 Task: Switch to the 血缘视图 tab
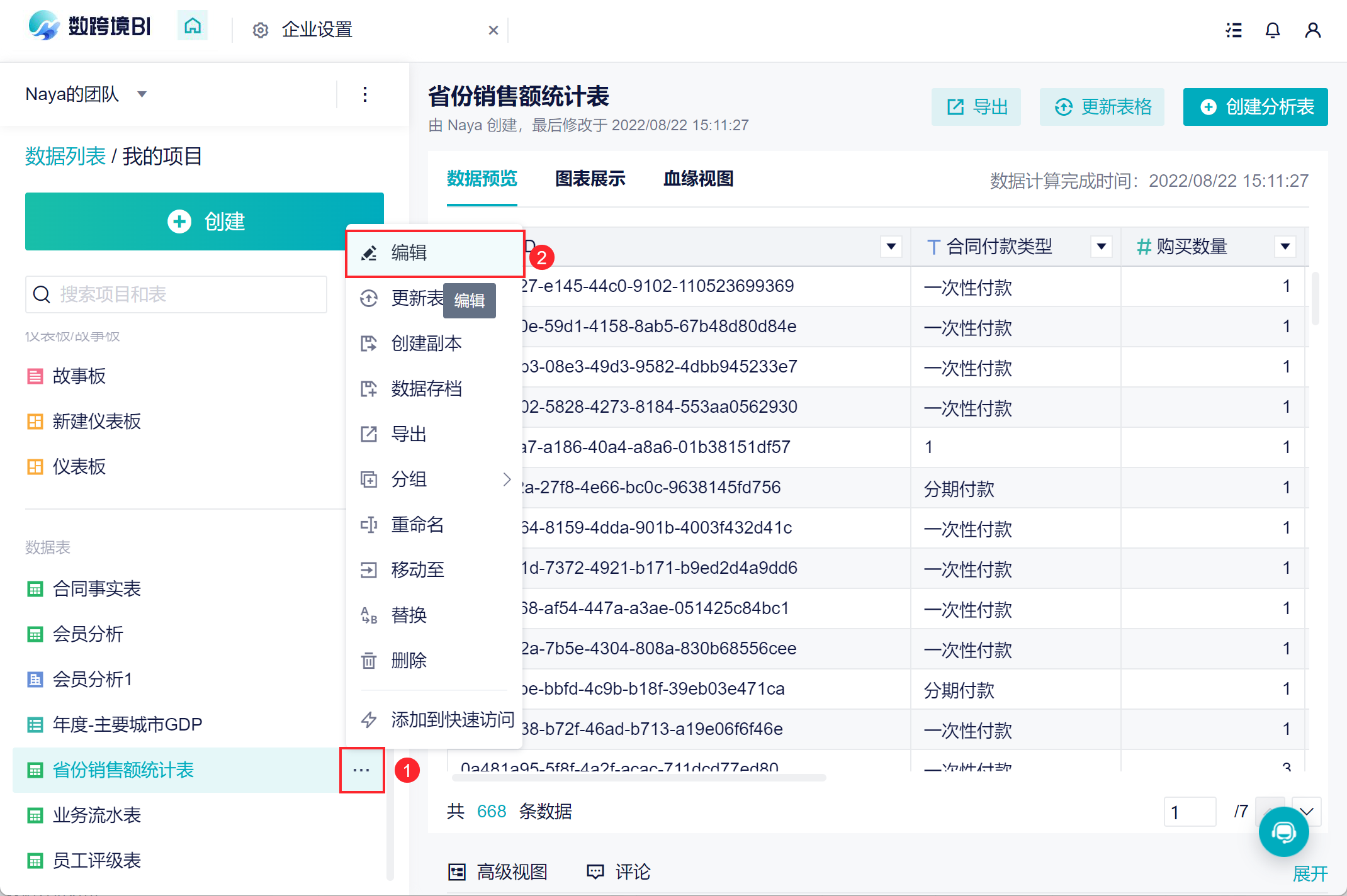point(698,179)
